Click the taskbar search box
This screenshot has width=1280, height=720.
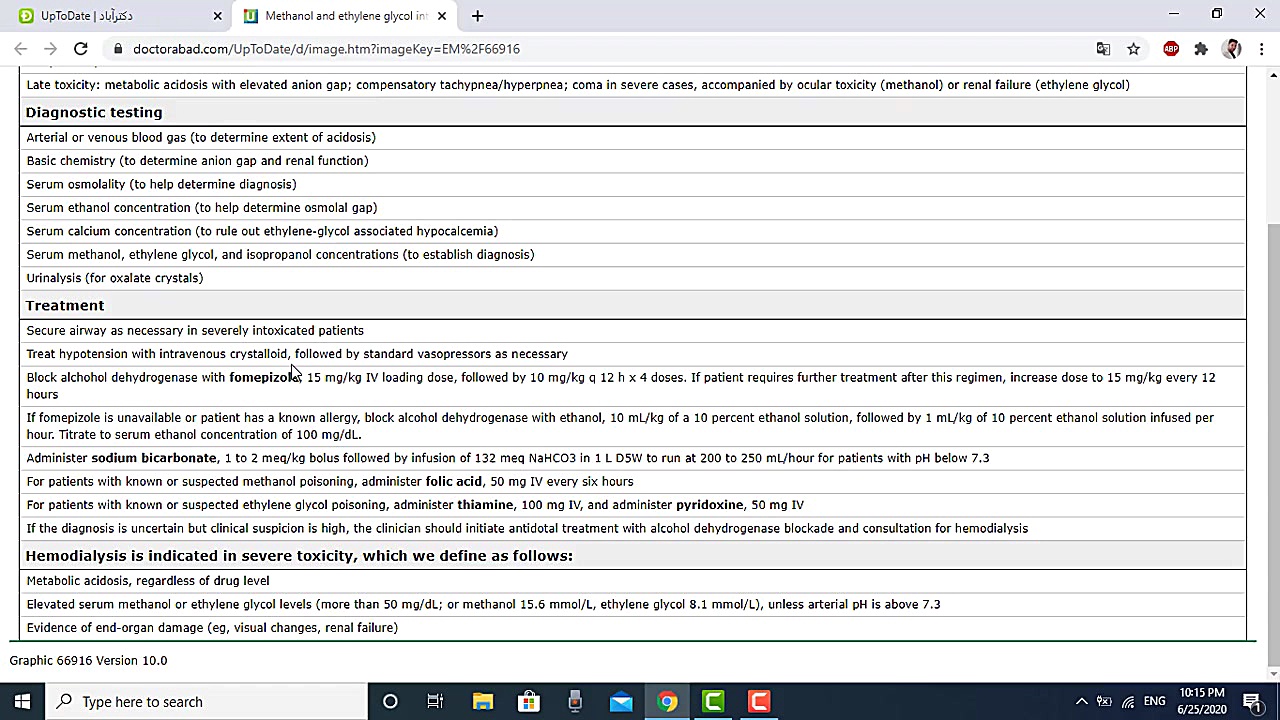pyautogui.click(x=206, y=702)
